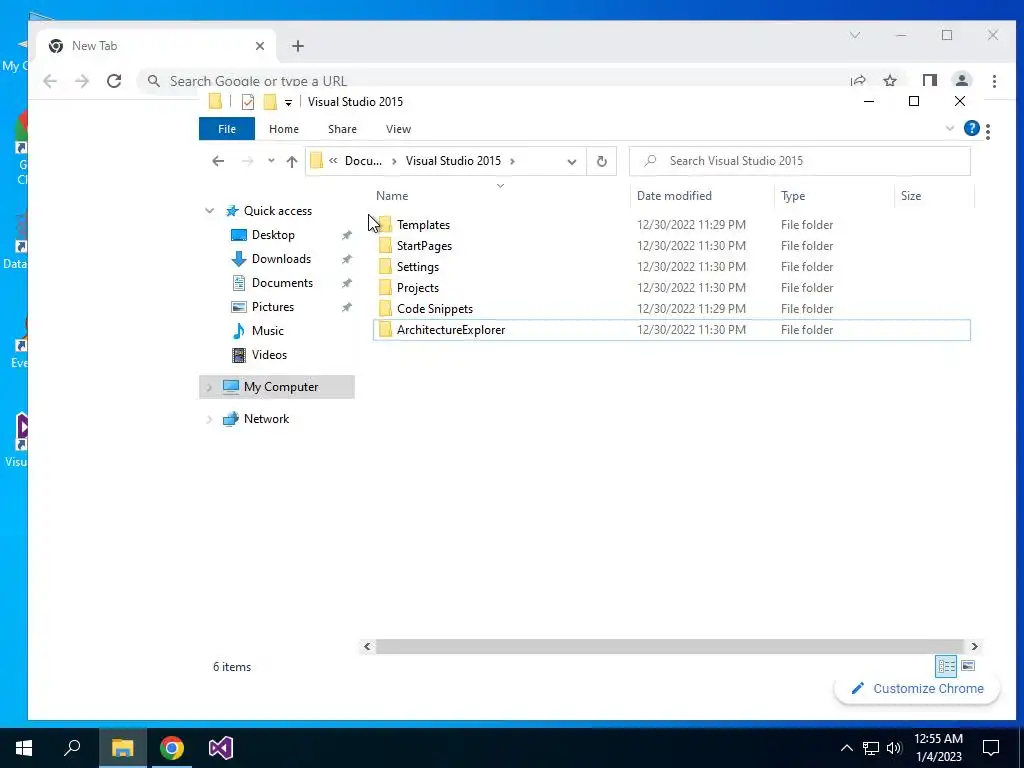Switch to the Share ribbon tab

342,129
